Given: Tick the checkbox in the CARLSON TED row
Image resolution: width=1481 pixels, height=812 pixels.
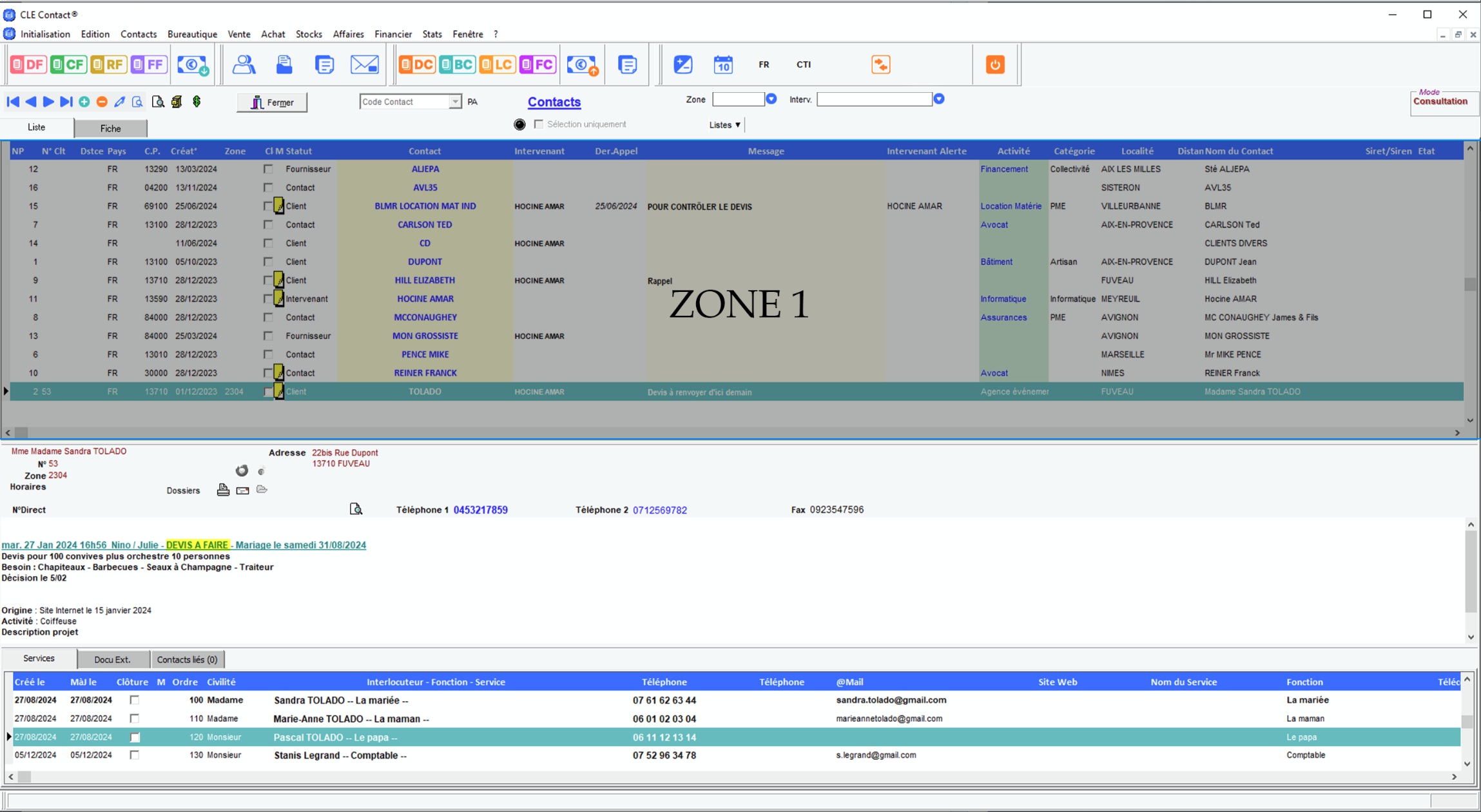Looking at the screenshot, I should (x=268, y=225).
